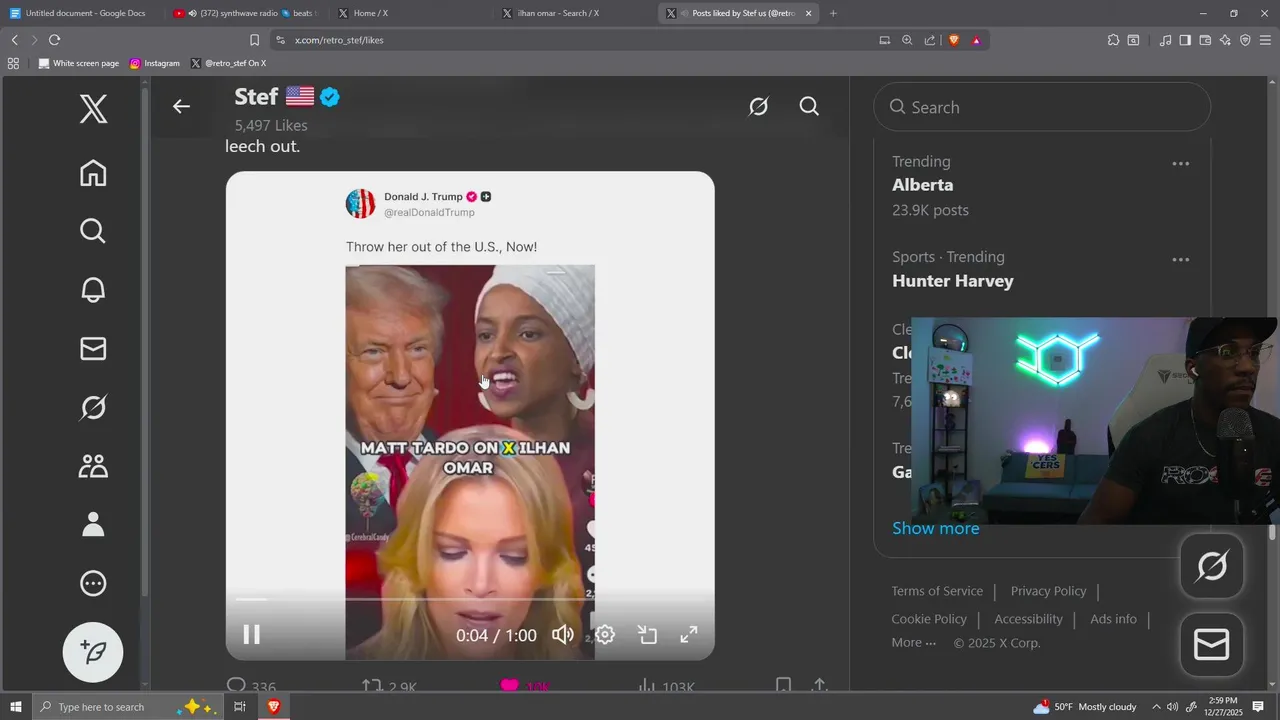1280x720 pixels.
Task: Close the Posts liked by Stef tab
Action: 809,13
